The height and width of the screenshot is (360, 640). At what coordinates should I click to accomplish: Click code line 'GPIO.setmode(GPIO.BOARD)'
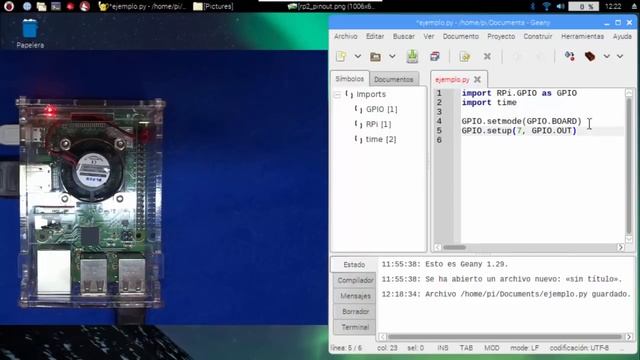click(x=521, y=121)
